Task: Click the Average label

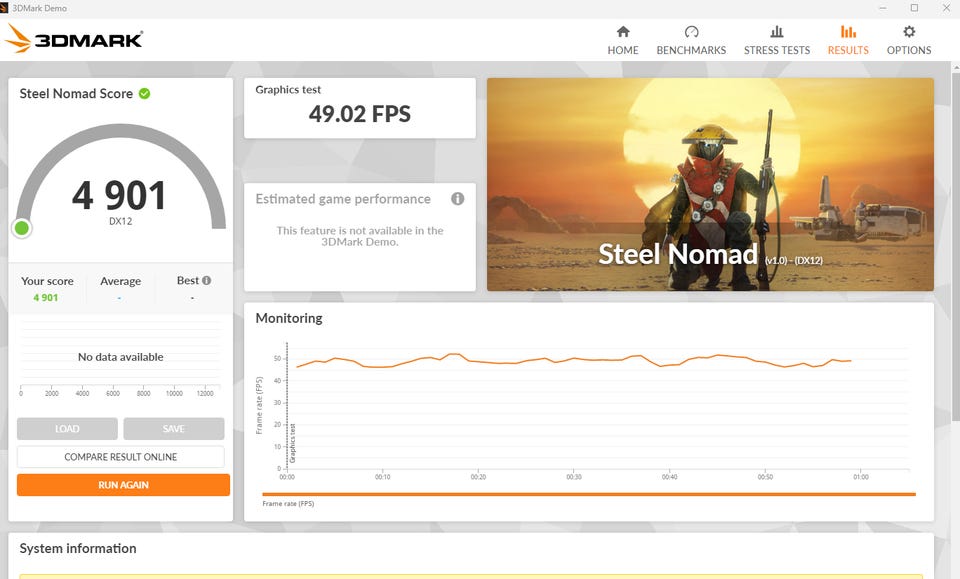Action: (x=121, y=281)
